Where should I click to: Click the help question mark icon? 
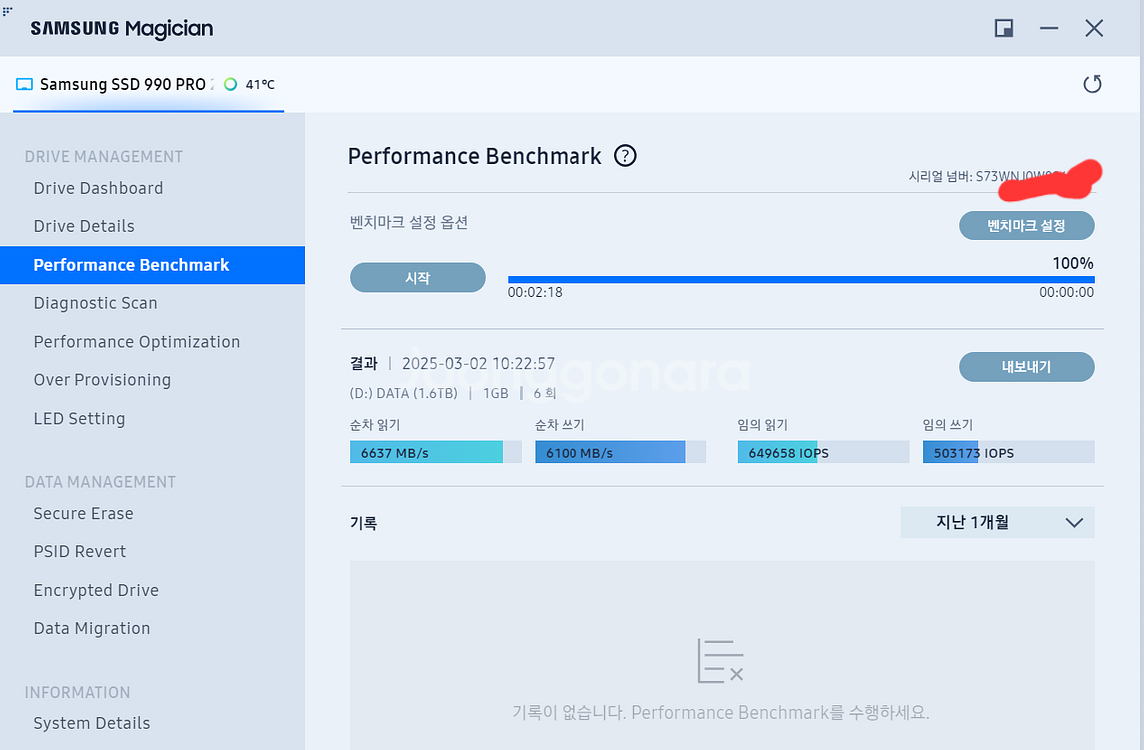625,155
